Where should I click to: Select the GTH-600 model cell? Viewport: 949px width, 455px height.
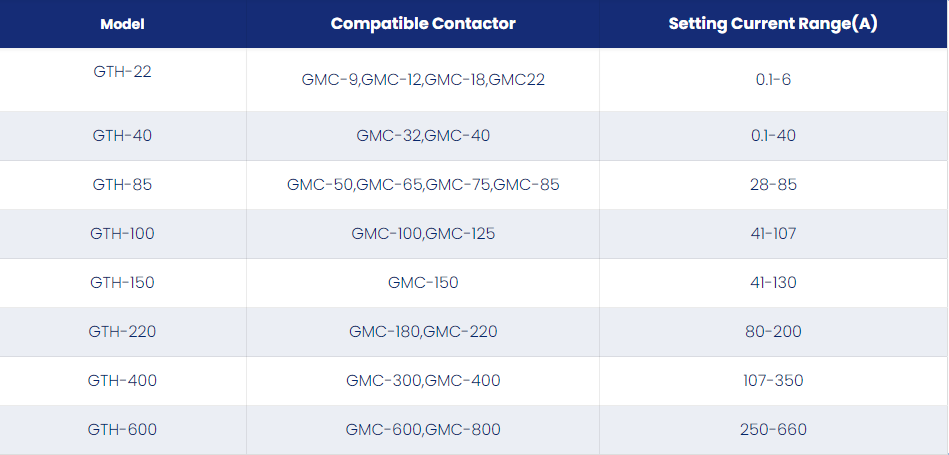(x=123, y=430)
